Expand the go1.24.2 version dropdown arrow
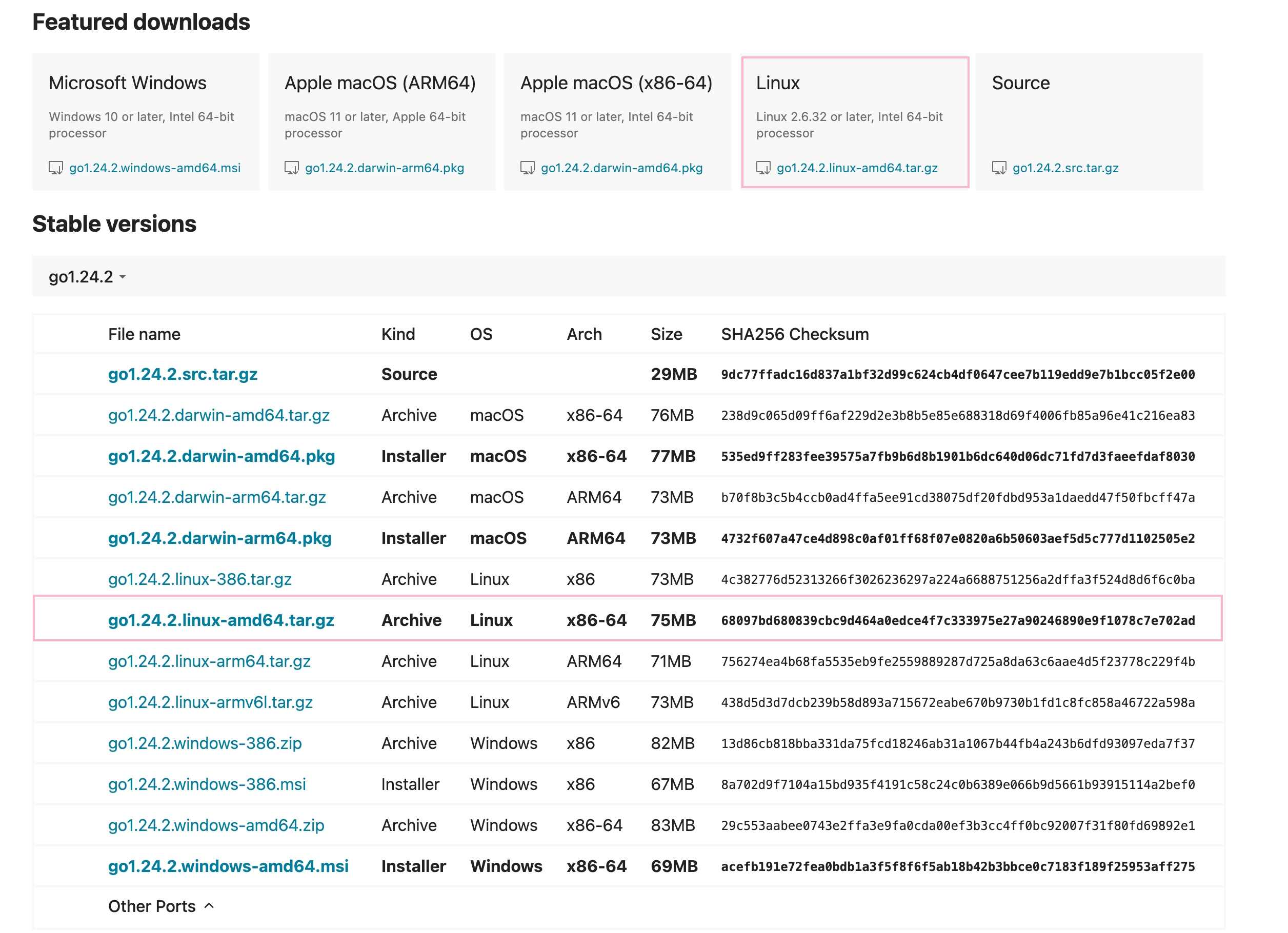This screenshot has width=1288, height=933. point(123,277)
